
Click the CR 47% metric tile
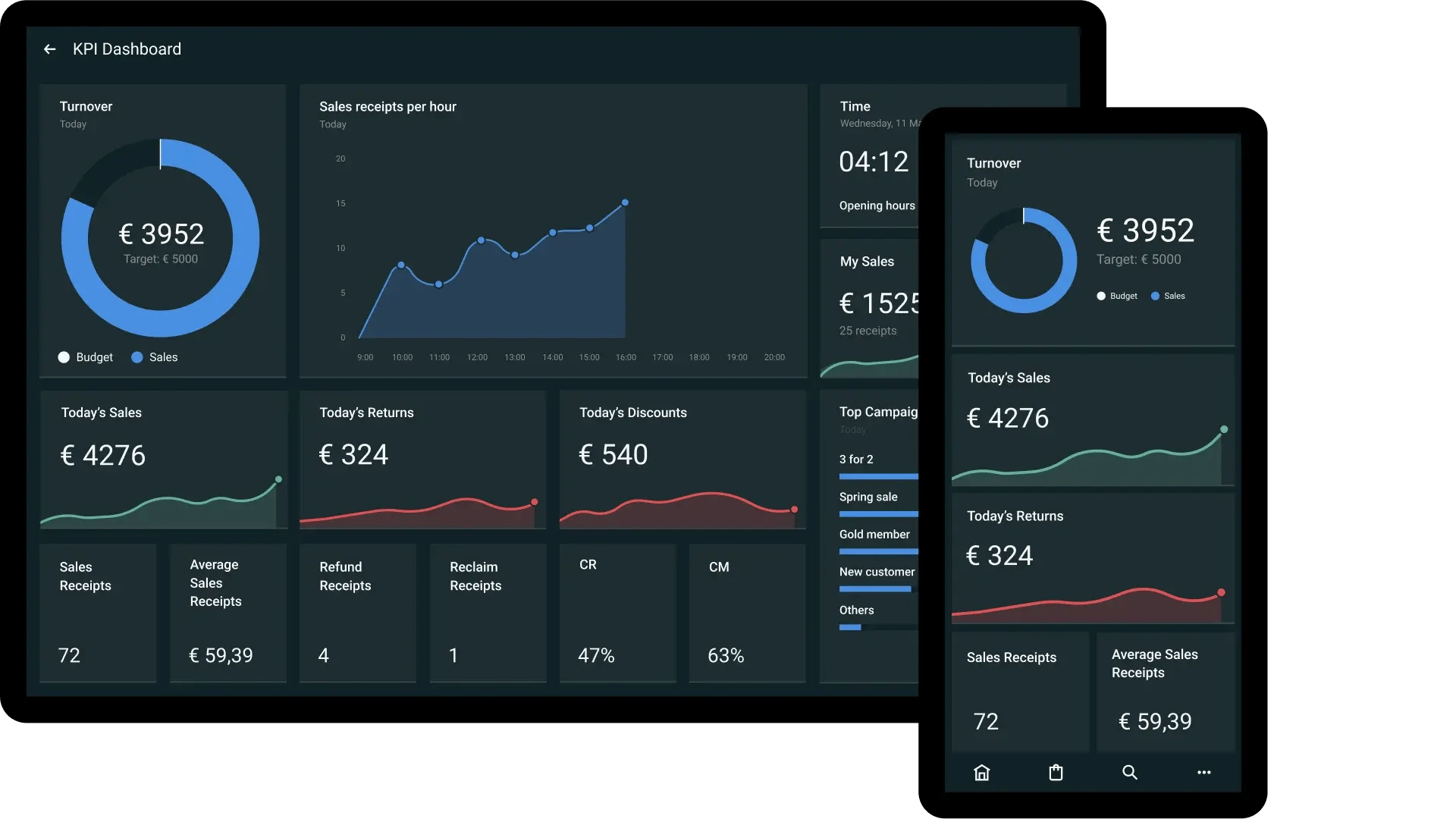(617, 613)
